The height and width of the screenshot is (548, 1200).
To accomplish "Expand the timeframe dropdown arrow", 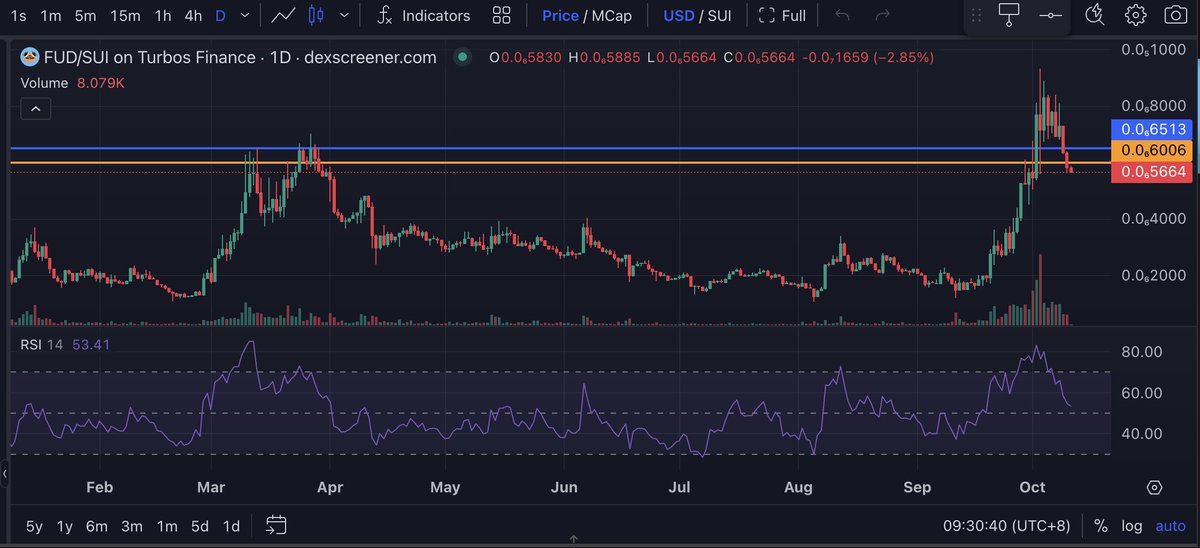I will [x=247, y=15].
